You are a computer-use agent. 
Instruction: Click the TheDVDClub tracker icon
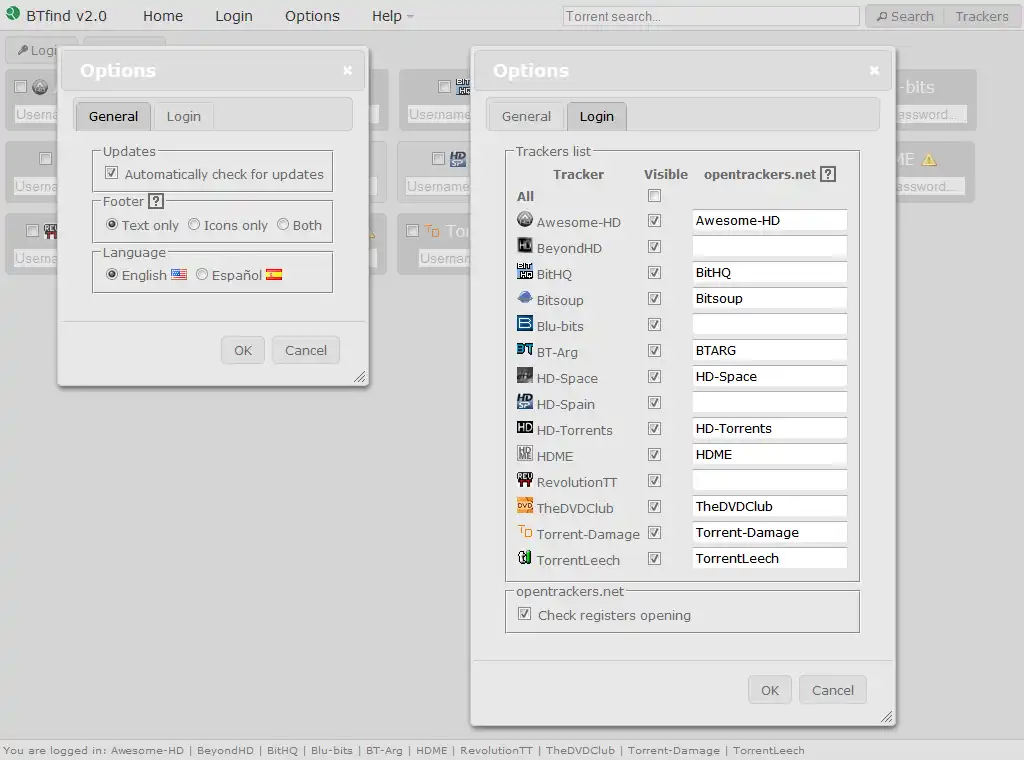tap(524, 505)
